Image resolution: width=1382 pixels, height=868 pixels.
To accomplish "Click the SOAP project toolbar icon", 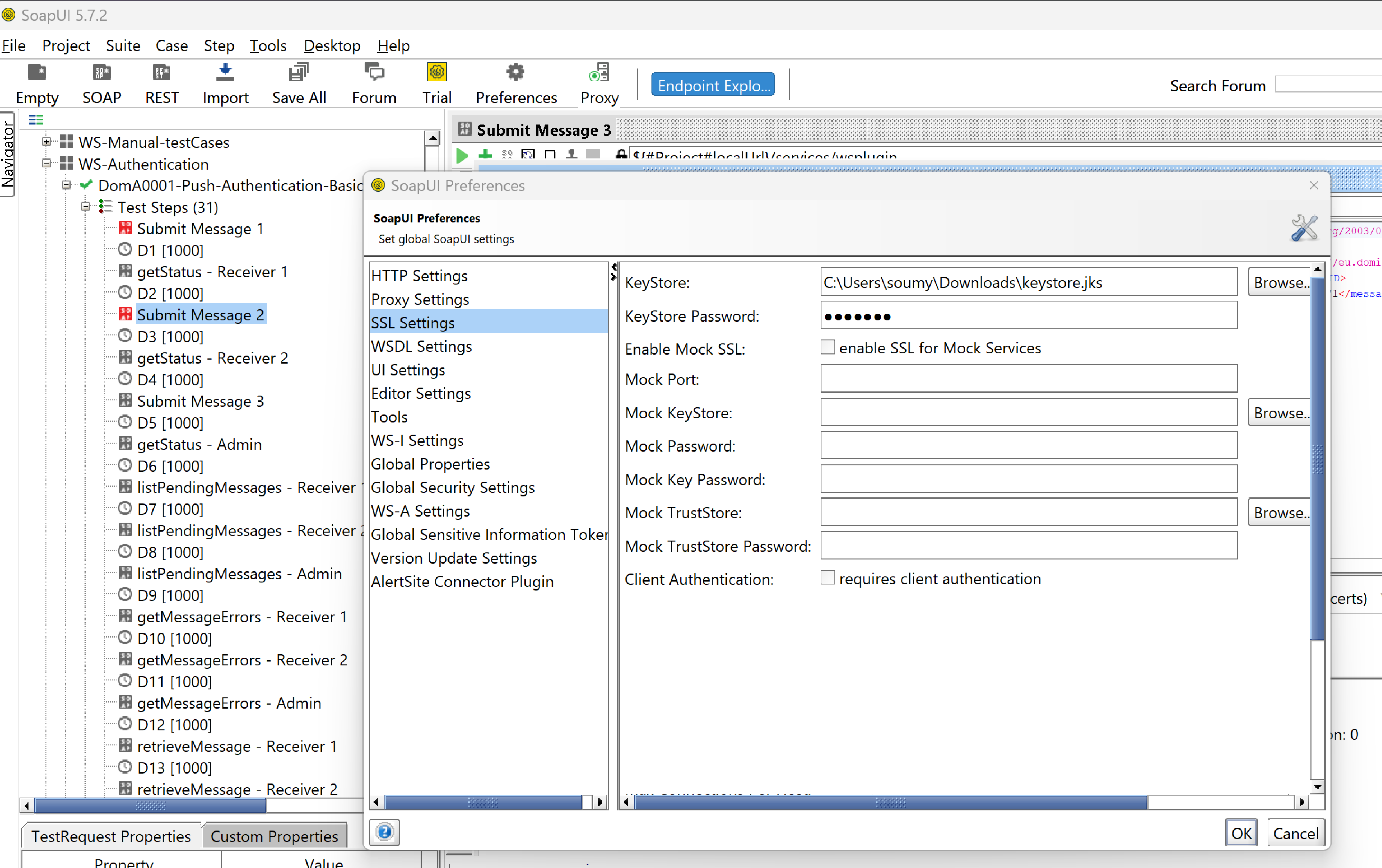I will 101,72.
